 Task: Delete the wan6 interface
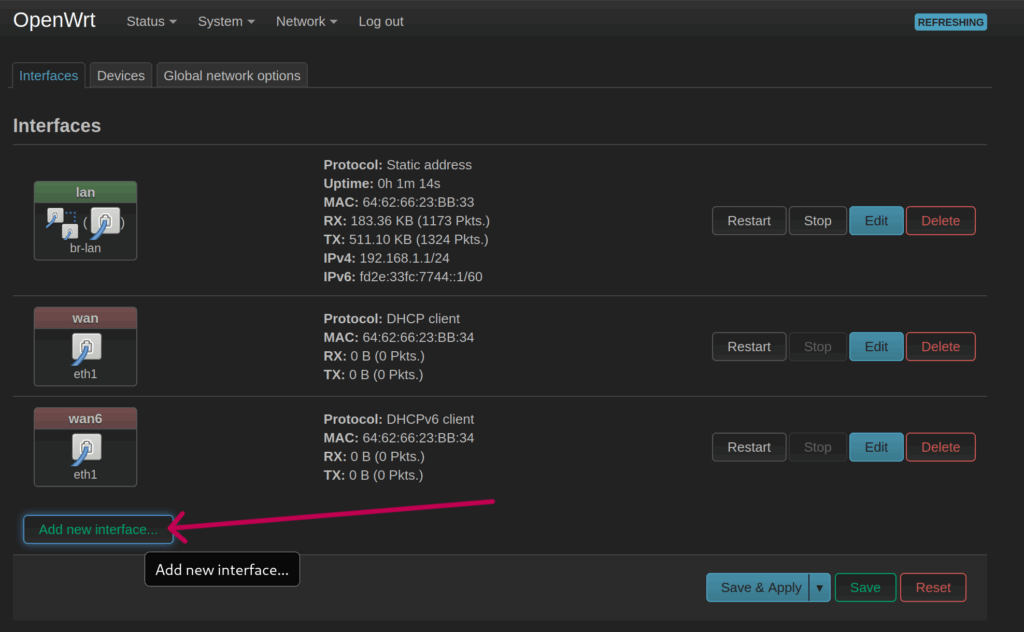pos(940,447)
